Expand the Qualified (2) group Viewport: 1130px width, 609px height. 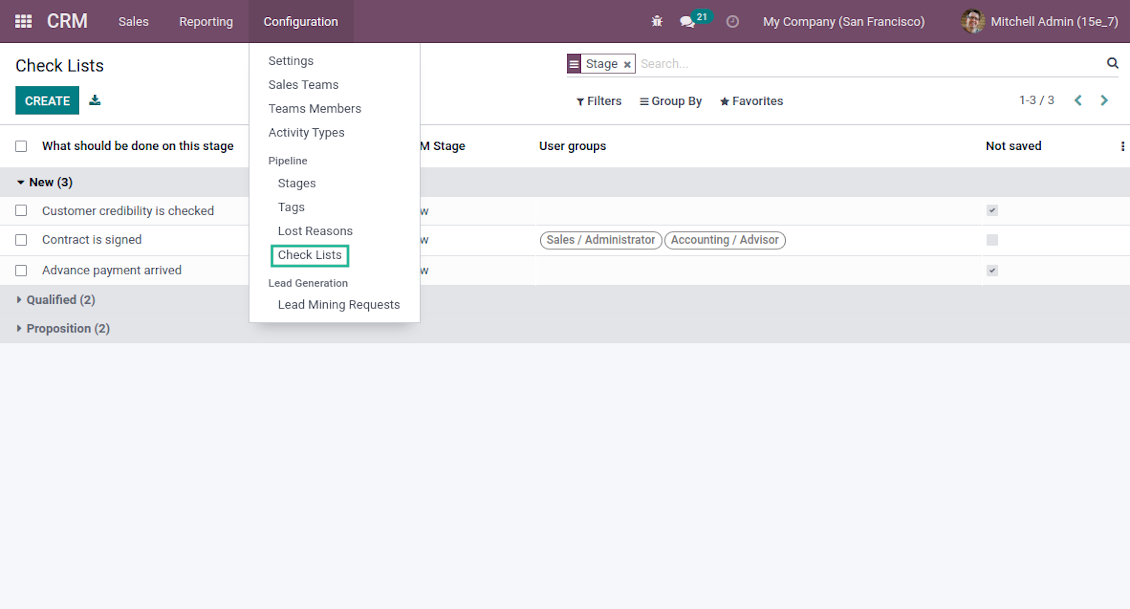(x=55, y=300)
